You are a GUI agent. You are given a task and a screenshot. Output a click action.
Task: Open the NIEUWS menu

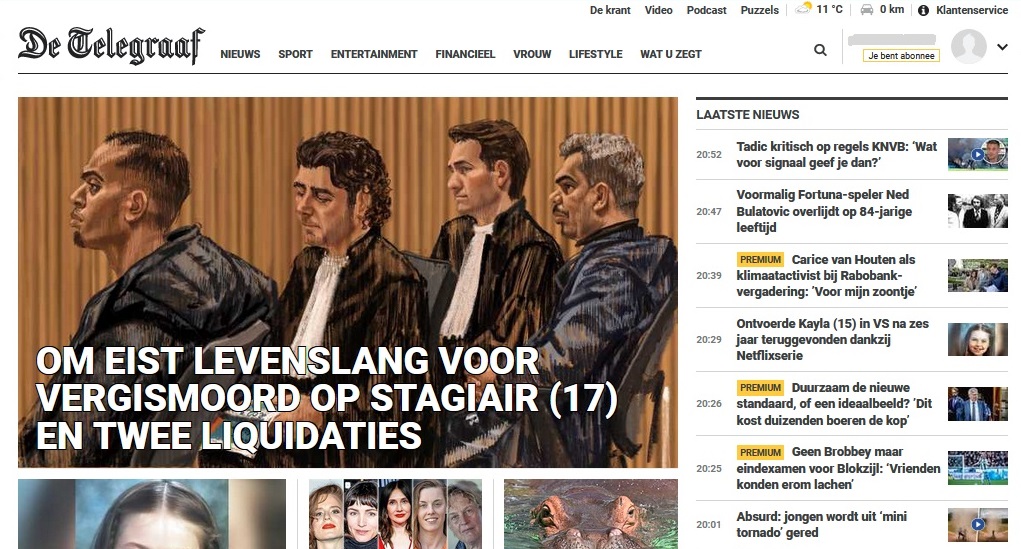[x=240, y=54]
